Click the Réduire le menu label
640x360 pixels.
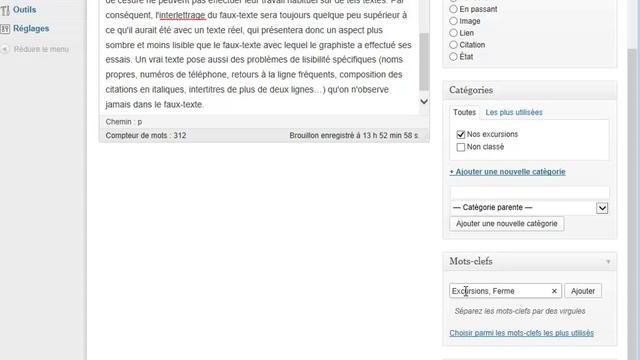tap(41, 49)
